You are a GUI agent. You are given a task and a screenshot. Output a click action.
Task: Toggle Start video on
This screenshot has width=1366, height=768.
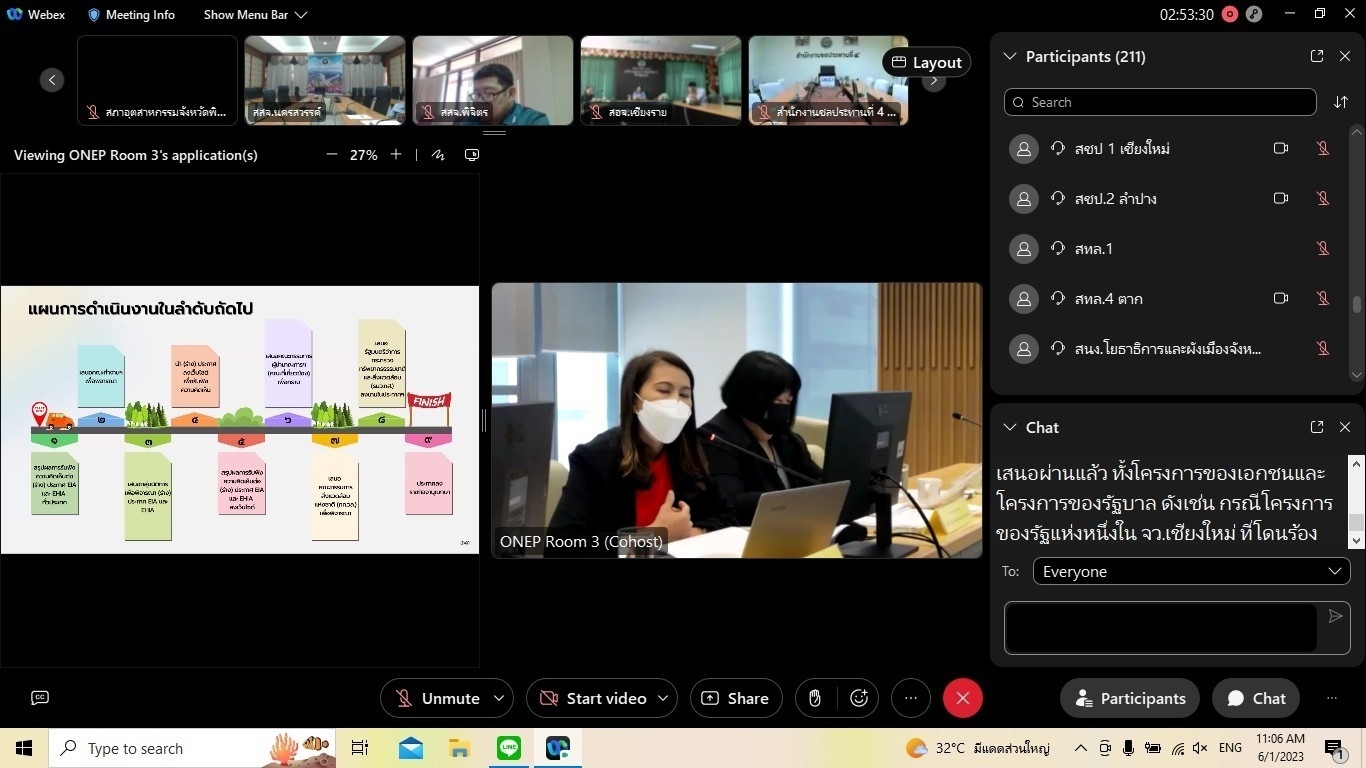click(593, 698)
